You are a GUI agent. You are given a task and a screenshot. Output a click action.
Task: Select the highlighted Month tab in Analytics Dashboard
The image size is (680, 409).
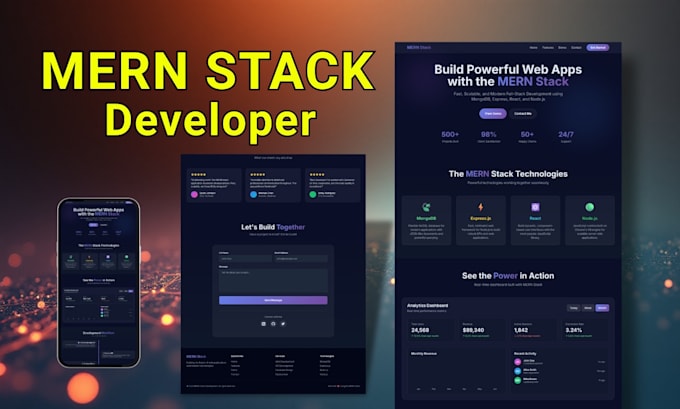click(x=602, y=308)
